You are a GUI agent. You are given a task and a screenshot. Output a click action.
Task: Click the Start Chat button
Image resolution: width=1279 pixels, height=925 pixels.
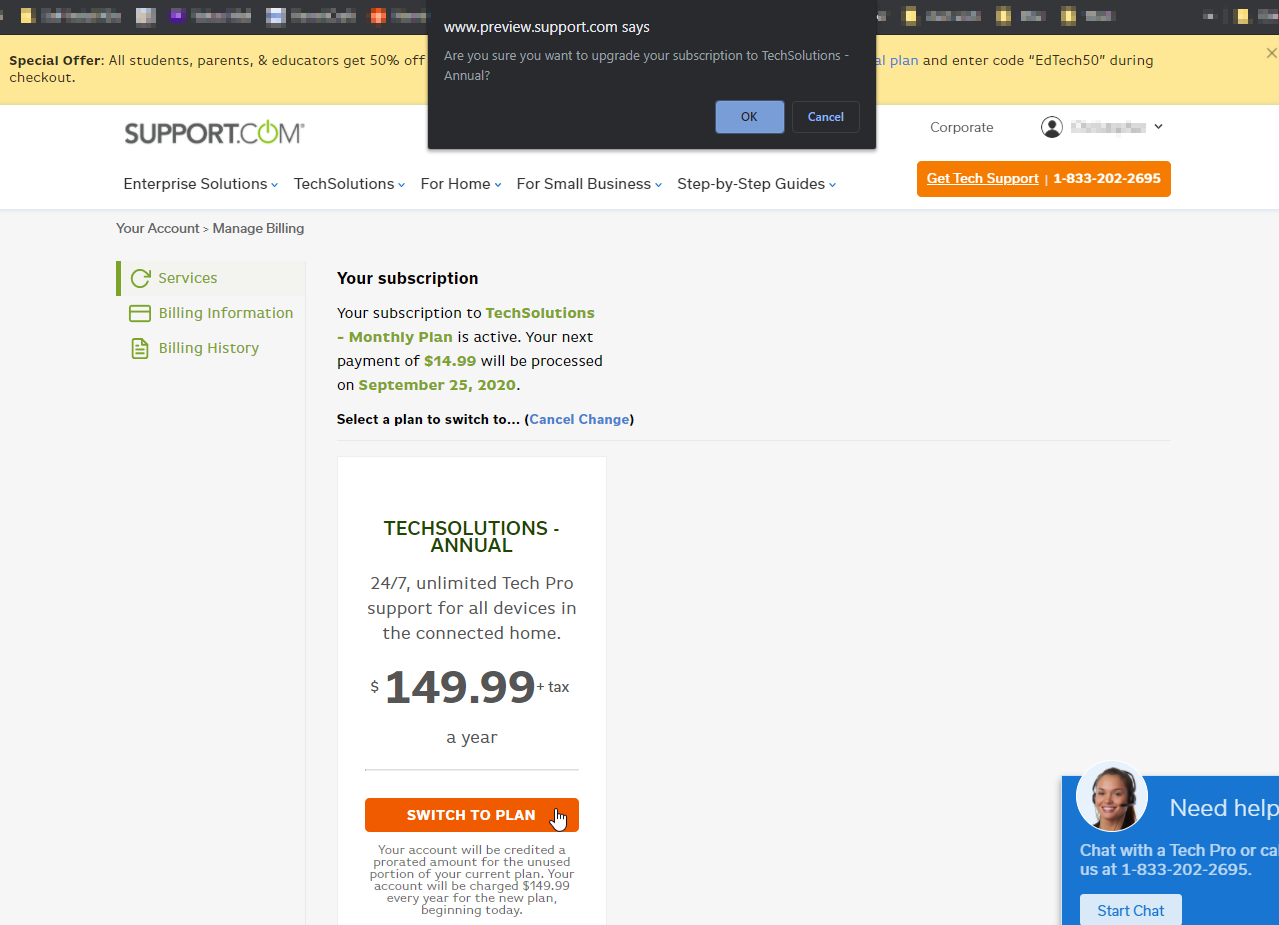(1130, 910)
